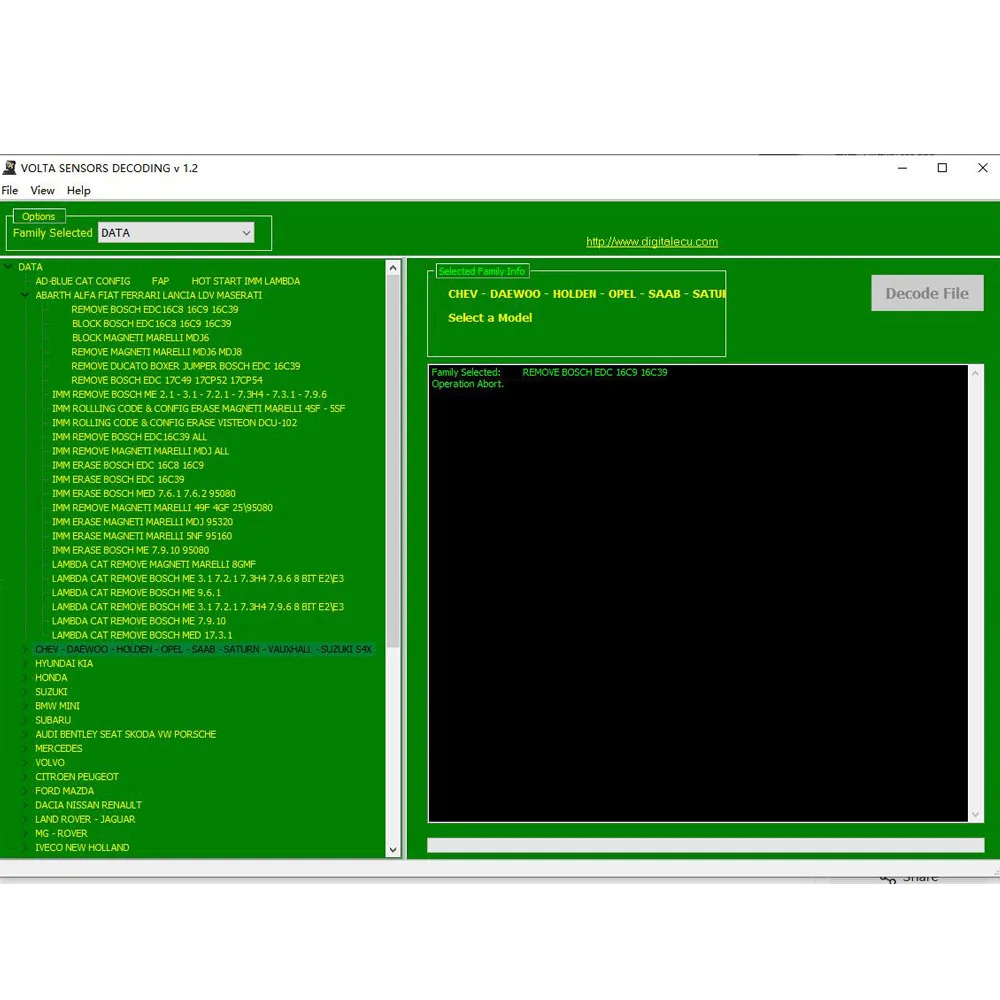Click the progress bar below the log
The image size is (1000, 1000).
(x=705, y=846)
